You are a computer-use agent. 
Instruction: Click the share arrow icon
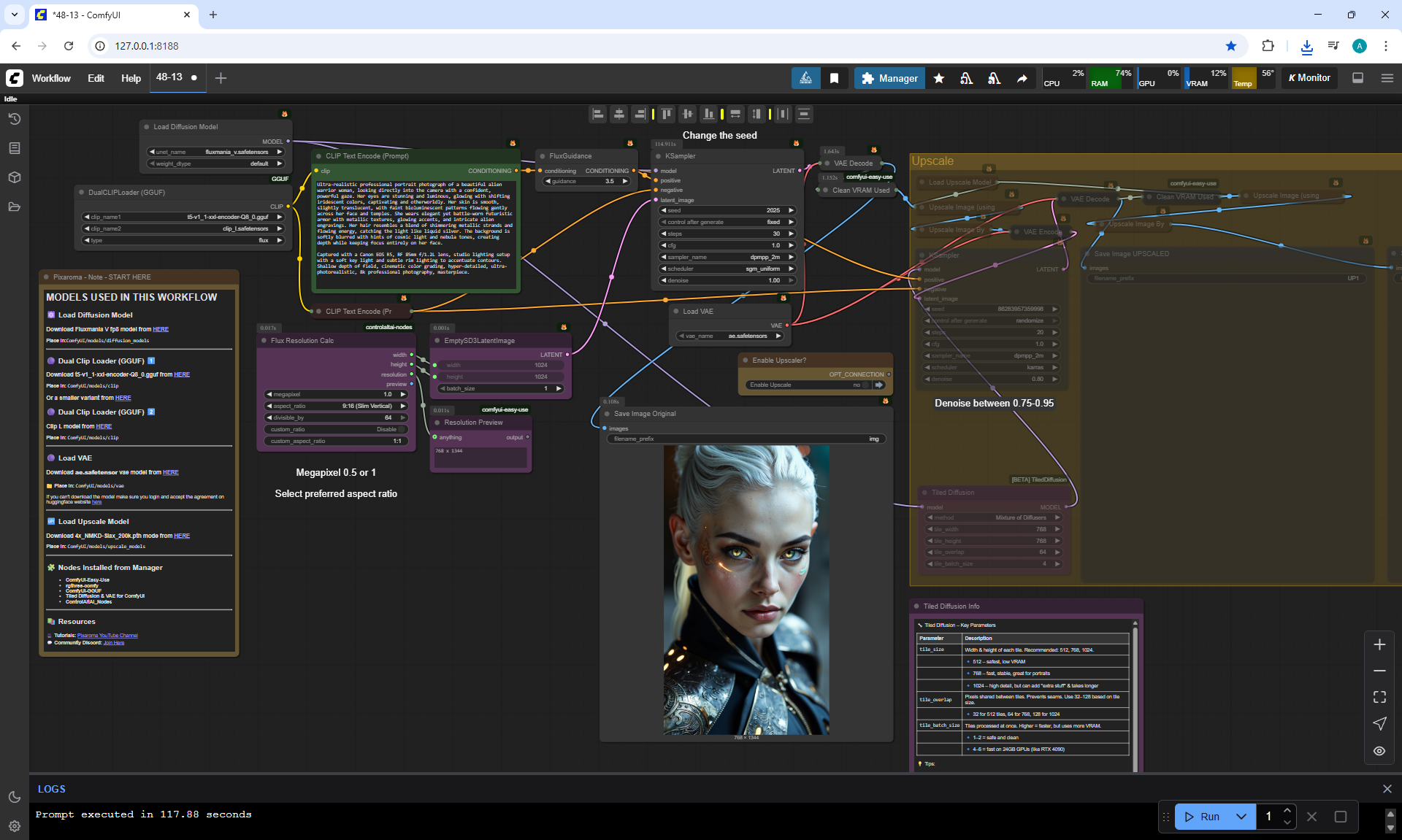click(x=1022, y=78)
